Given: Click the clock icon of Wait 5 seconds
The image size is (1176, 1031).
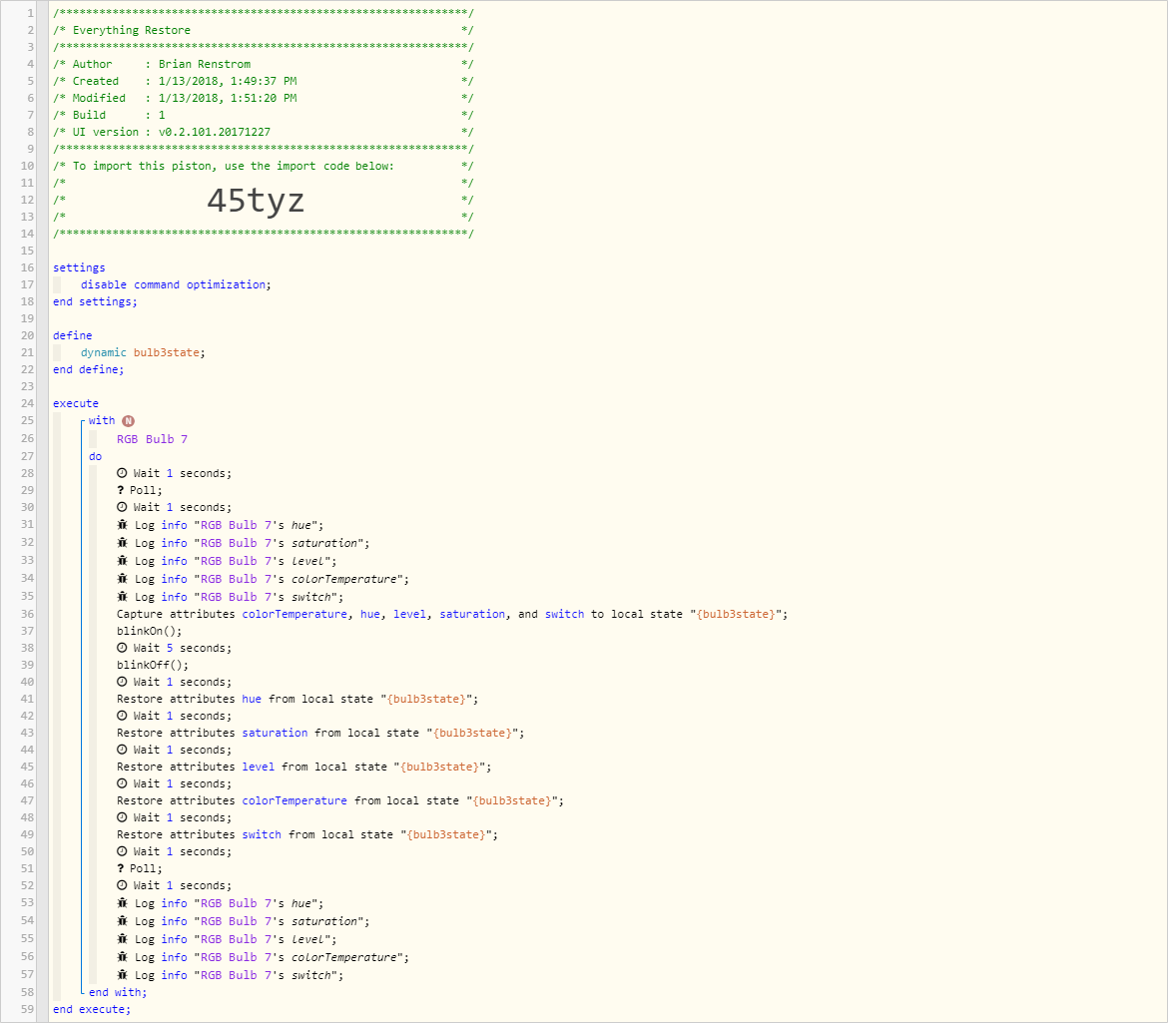Looking at the screenshot, I should pos(122,648).
